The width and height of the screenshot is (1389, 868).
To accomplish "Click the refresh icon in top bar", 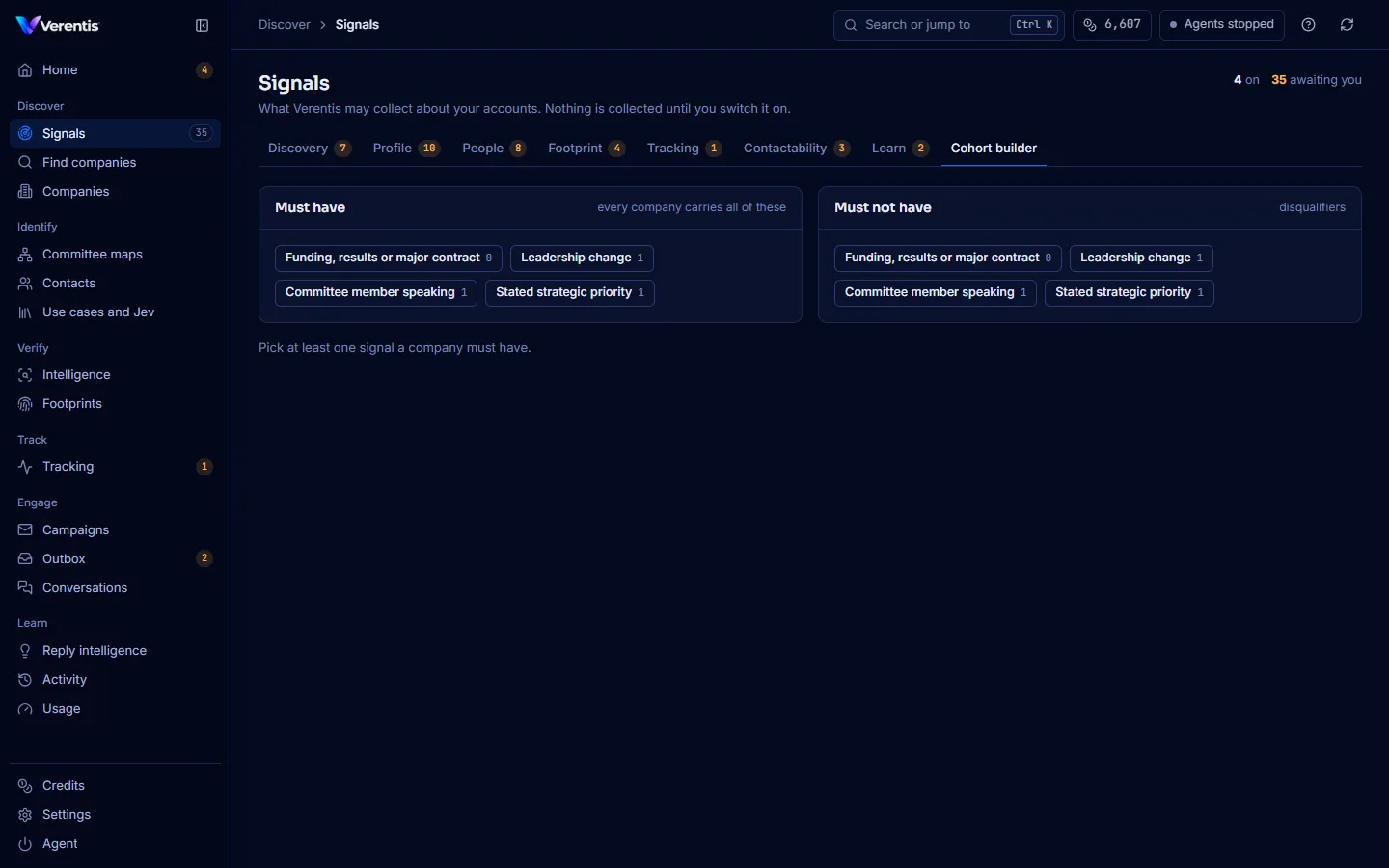I will click(1348, 25).
